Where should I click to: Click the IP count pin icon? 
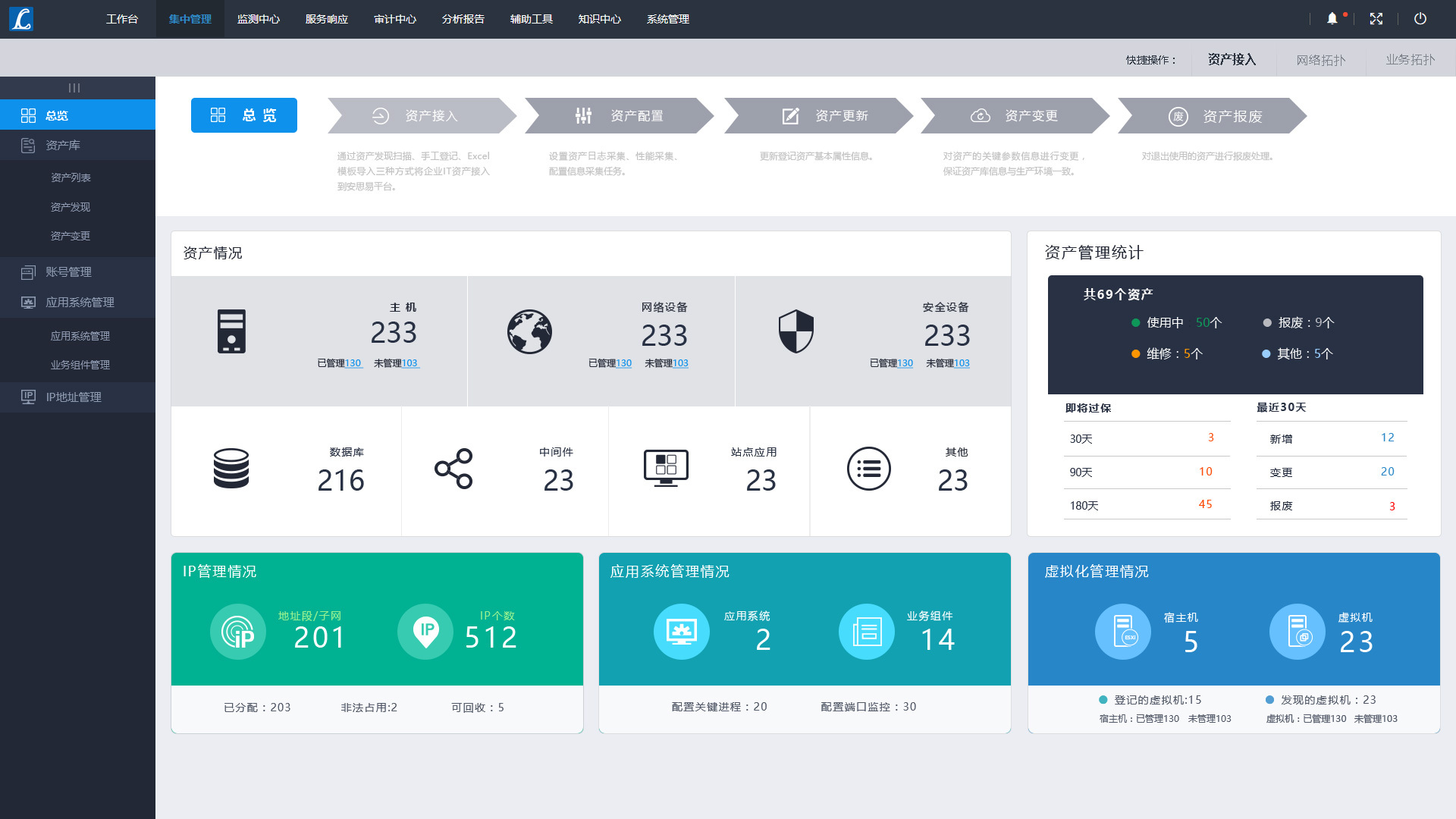425,631
